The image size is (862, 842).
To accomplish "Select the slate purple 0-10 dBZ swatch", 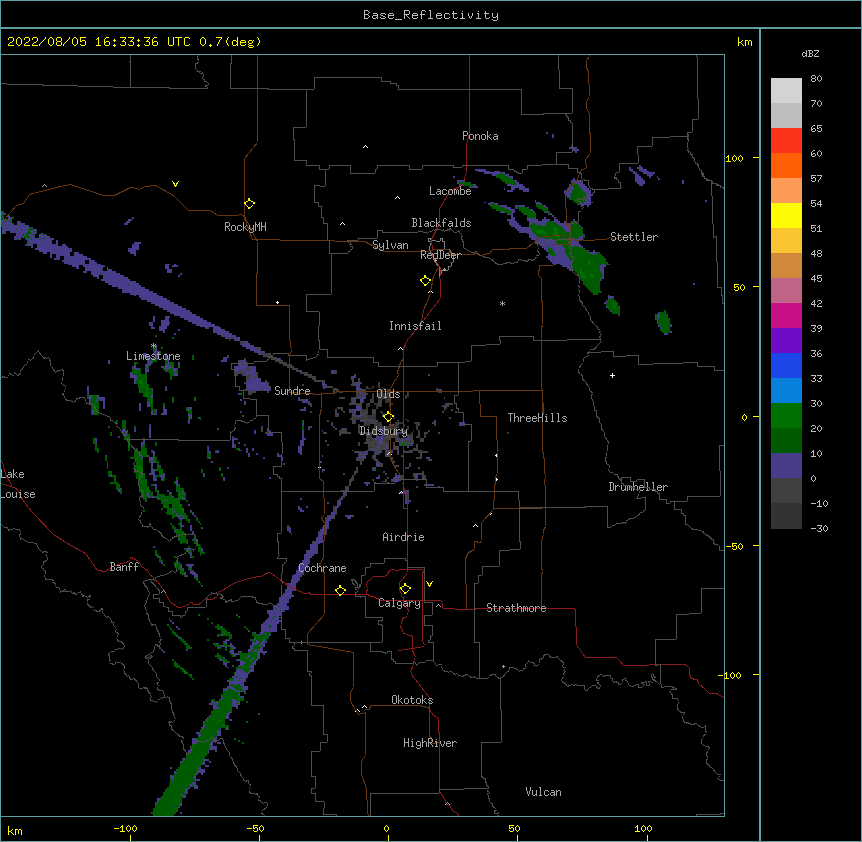I will [786, 466].
